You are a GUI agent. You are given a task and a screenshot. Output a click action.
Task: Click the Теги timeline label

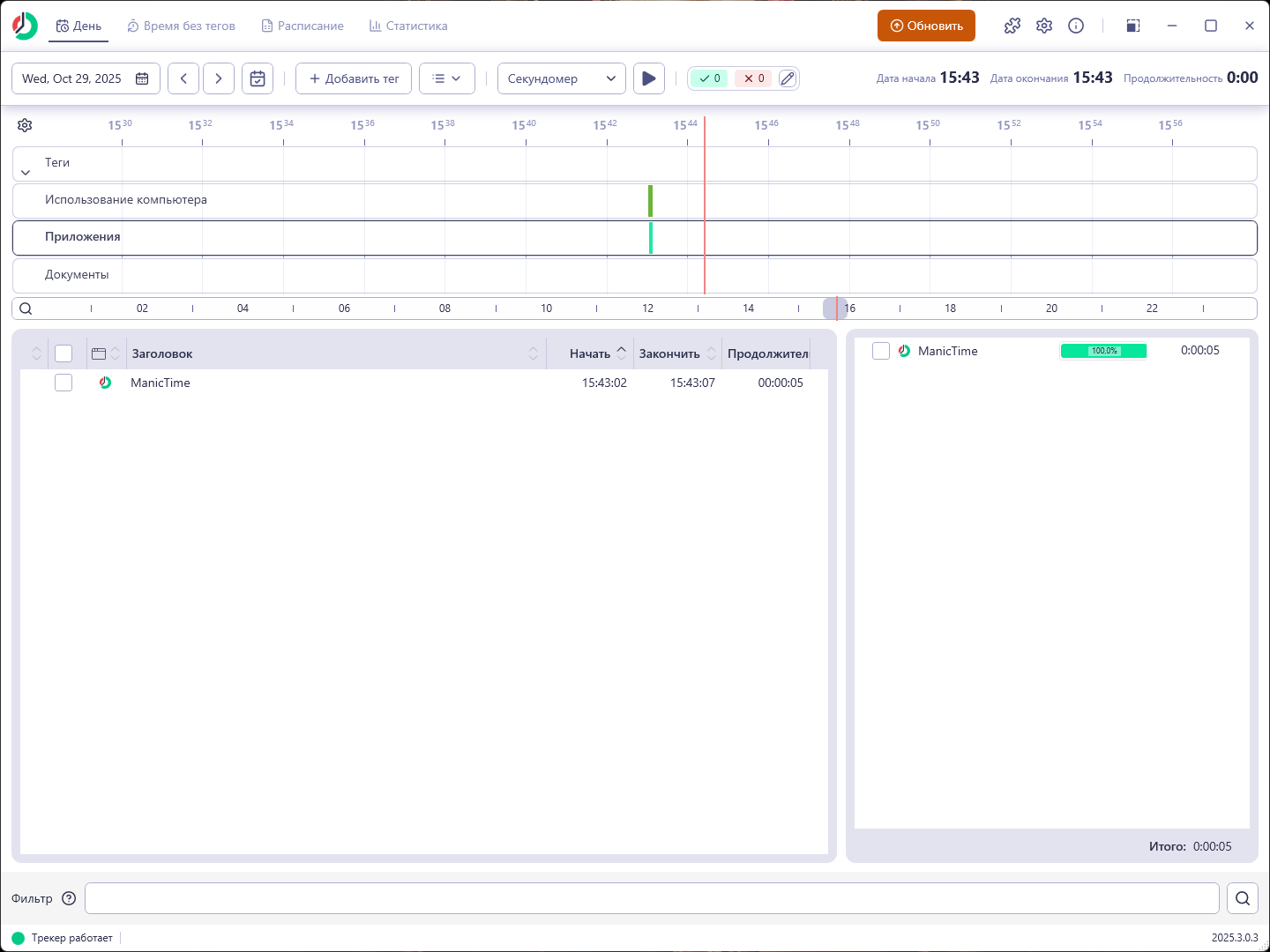[57, 162]
